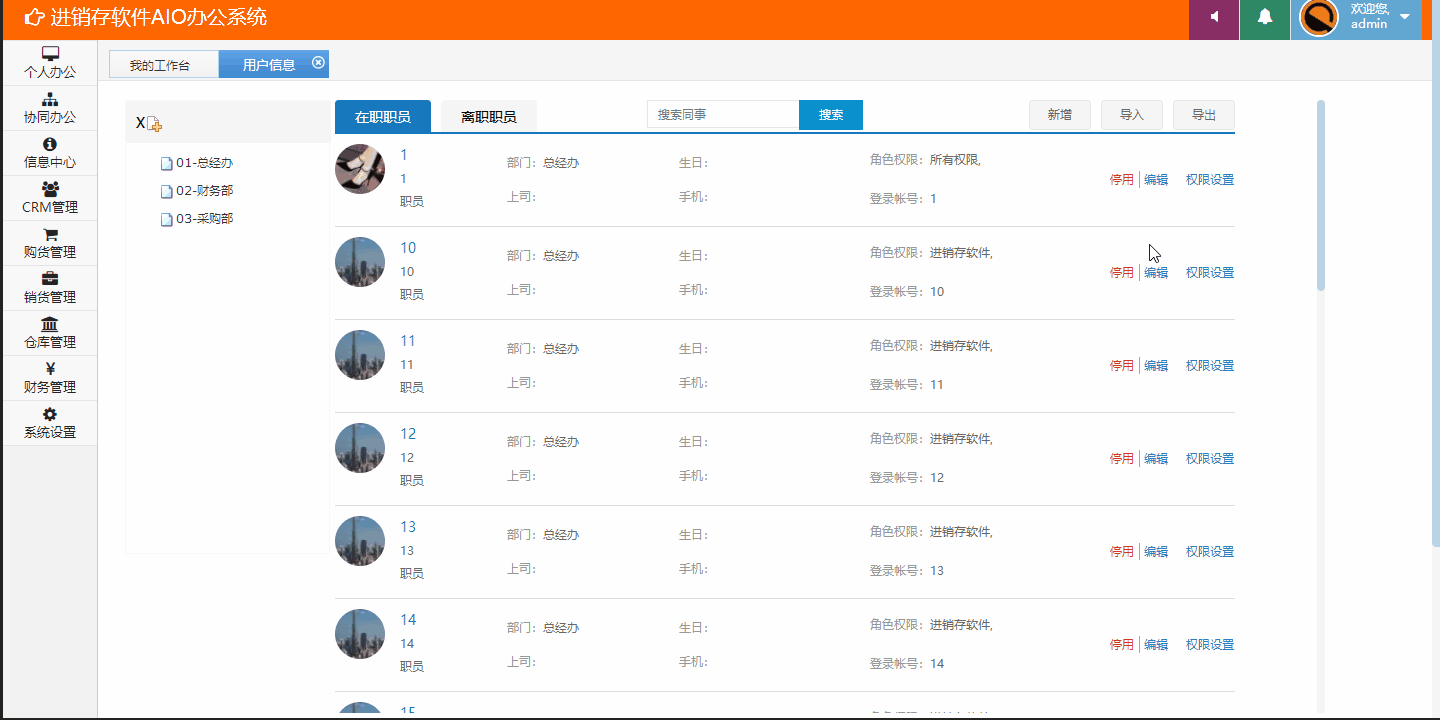Viewport: 1440px width, 720px height.
Task: Open 权限设置 for employee 1
Action: [x=1210, y=180]
